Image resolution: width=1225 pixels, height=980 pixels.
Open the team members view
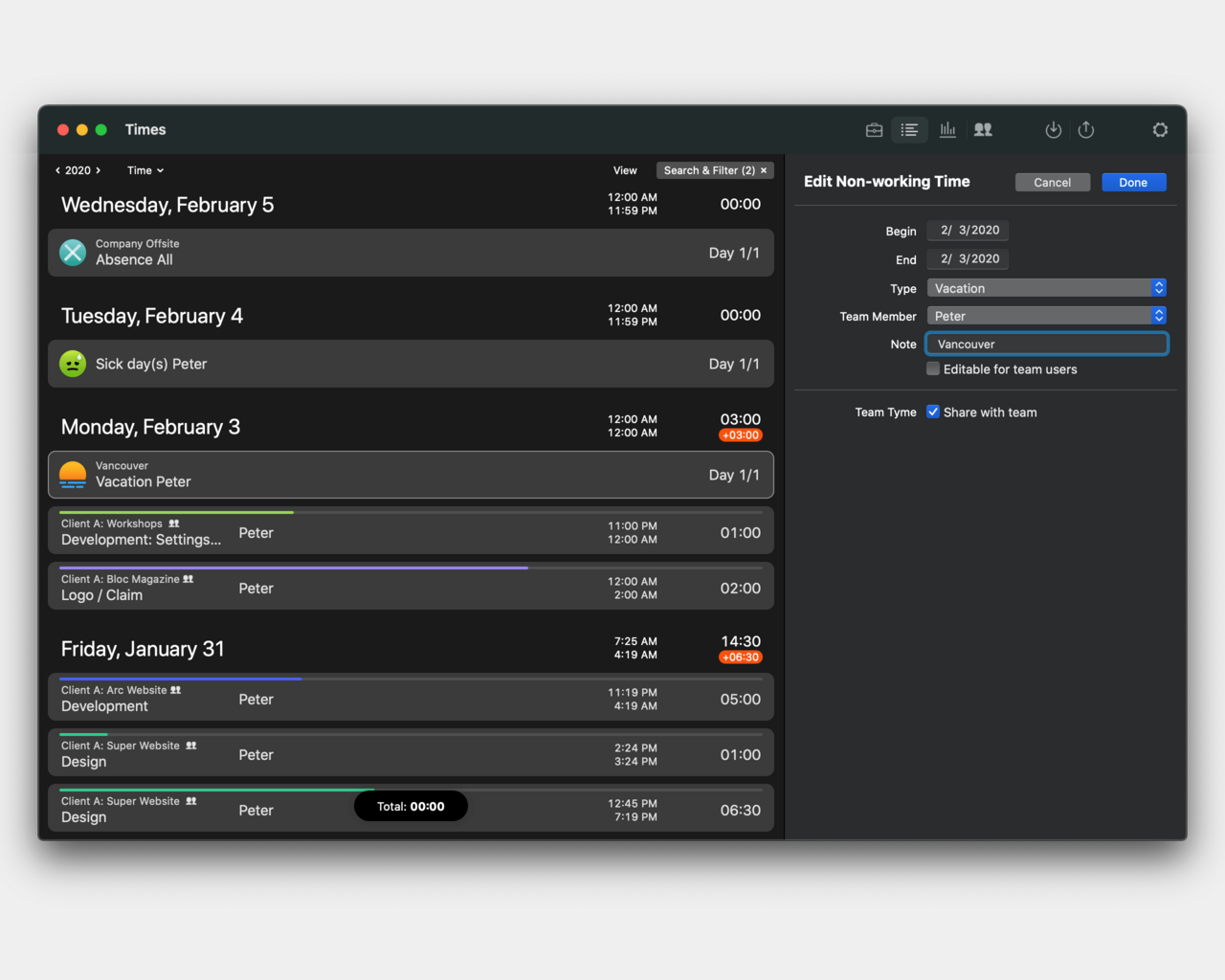[983, 130]
